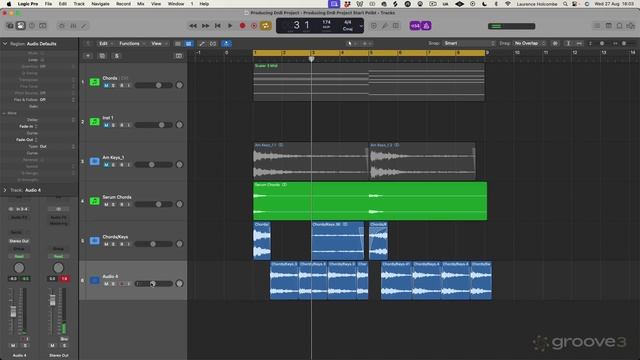The image size is (640, 360).
Task: Toggle the purple Count-in button
Action: click(415, 26)
